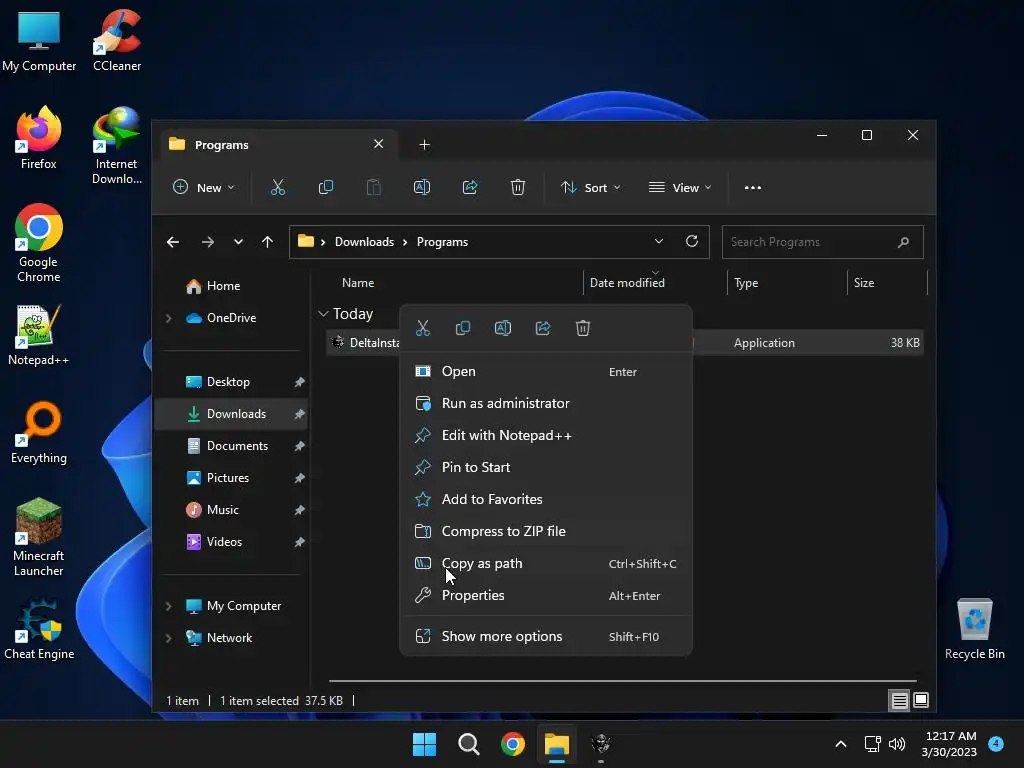This screenshot has height=768, width=1024.
Task: Choose Add to Favorites
Action: click(545, 500)
